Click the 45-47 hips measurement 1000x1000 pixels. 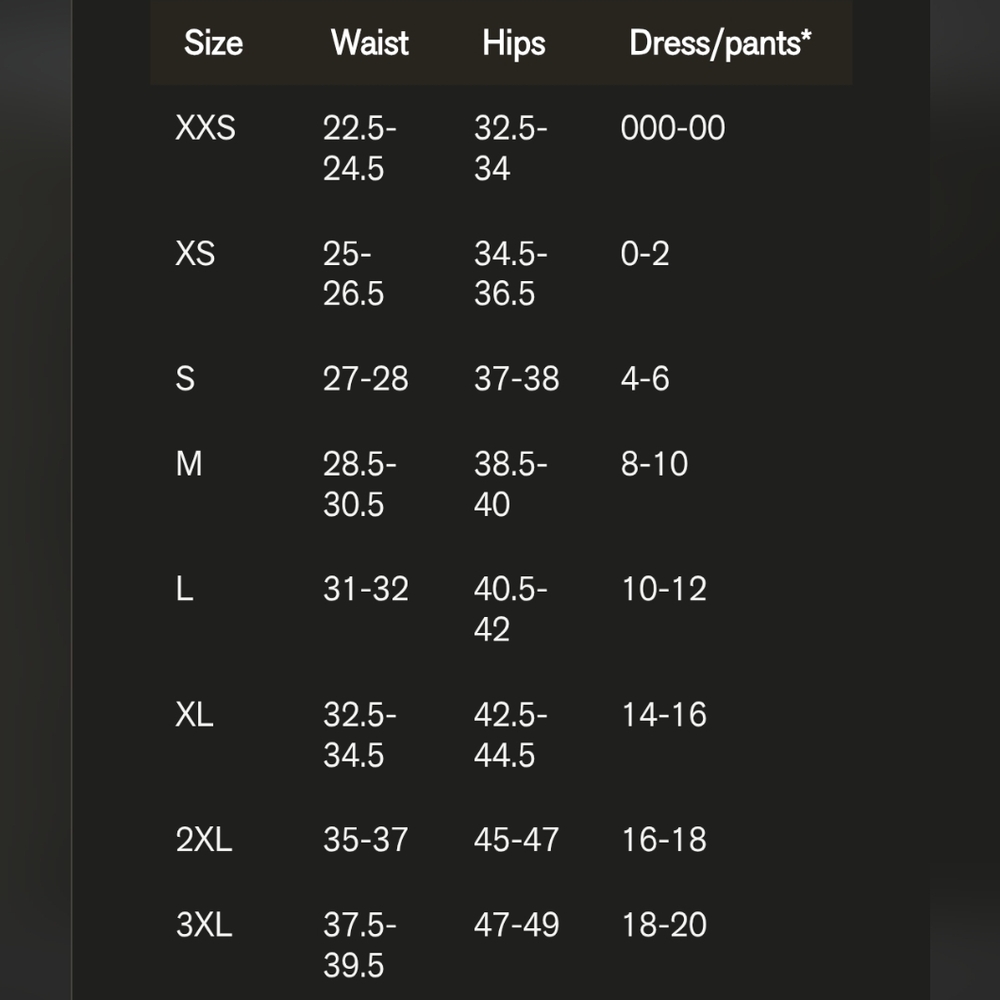coord(516,840)
